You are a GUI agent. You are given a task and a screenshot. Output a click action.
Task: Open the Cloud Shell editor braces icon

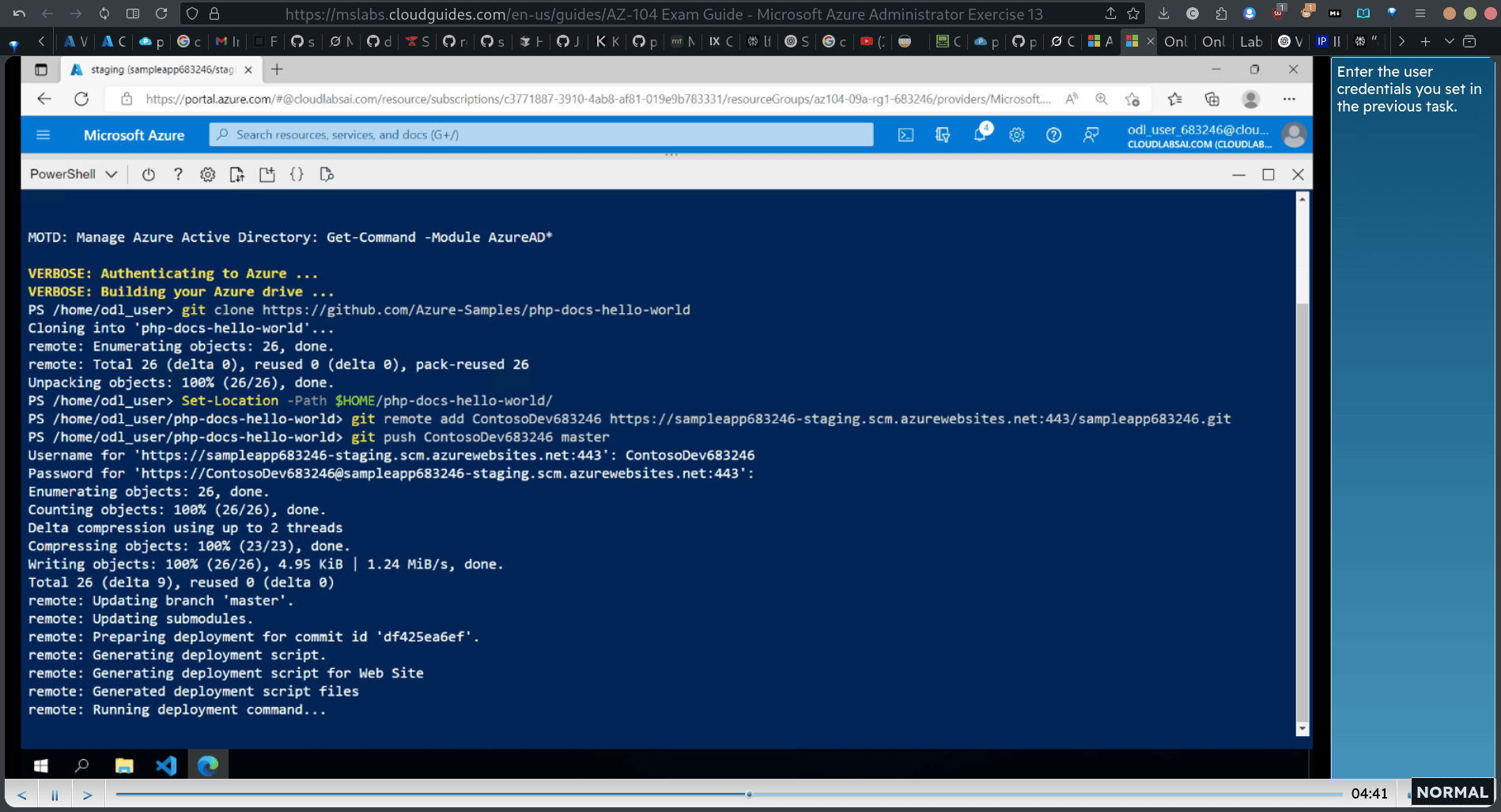point(297,175)
